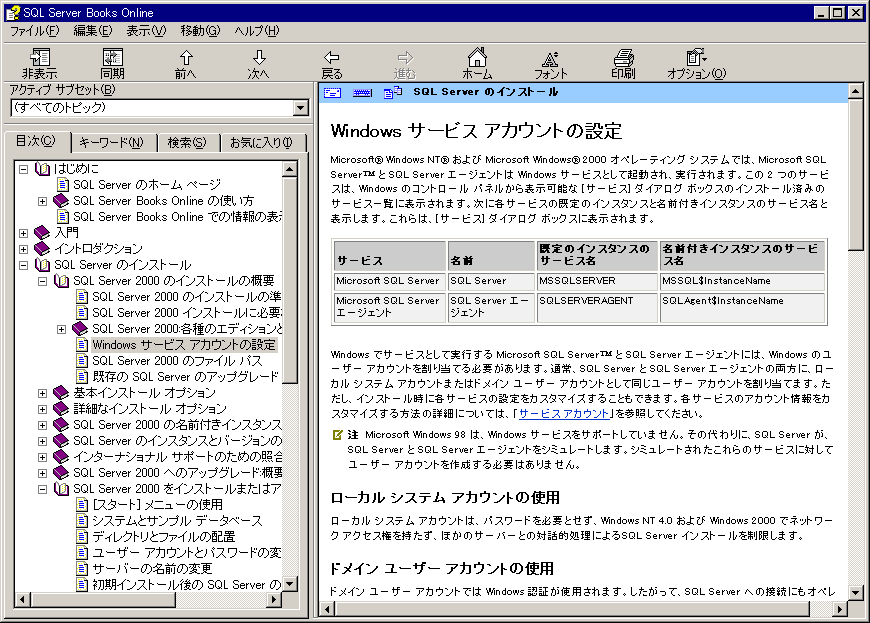870x623 pixels.
Task: Select ディレクトリとファイルの配置 topic
Action: click(x=164, y=536)
